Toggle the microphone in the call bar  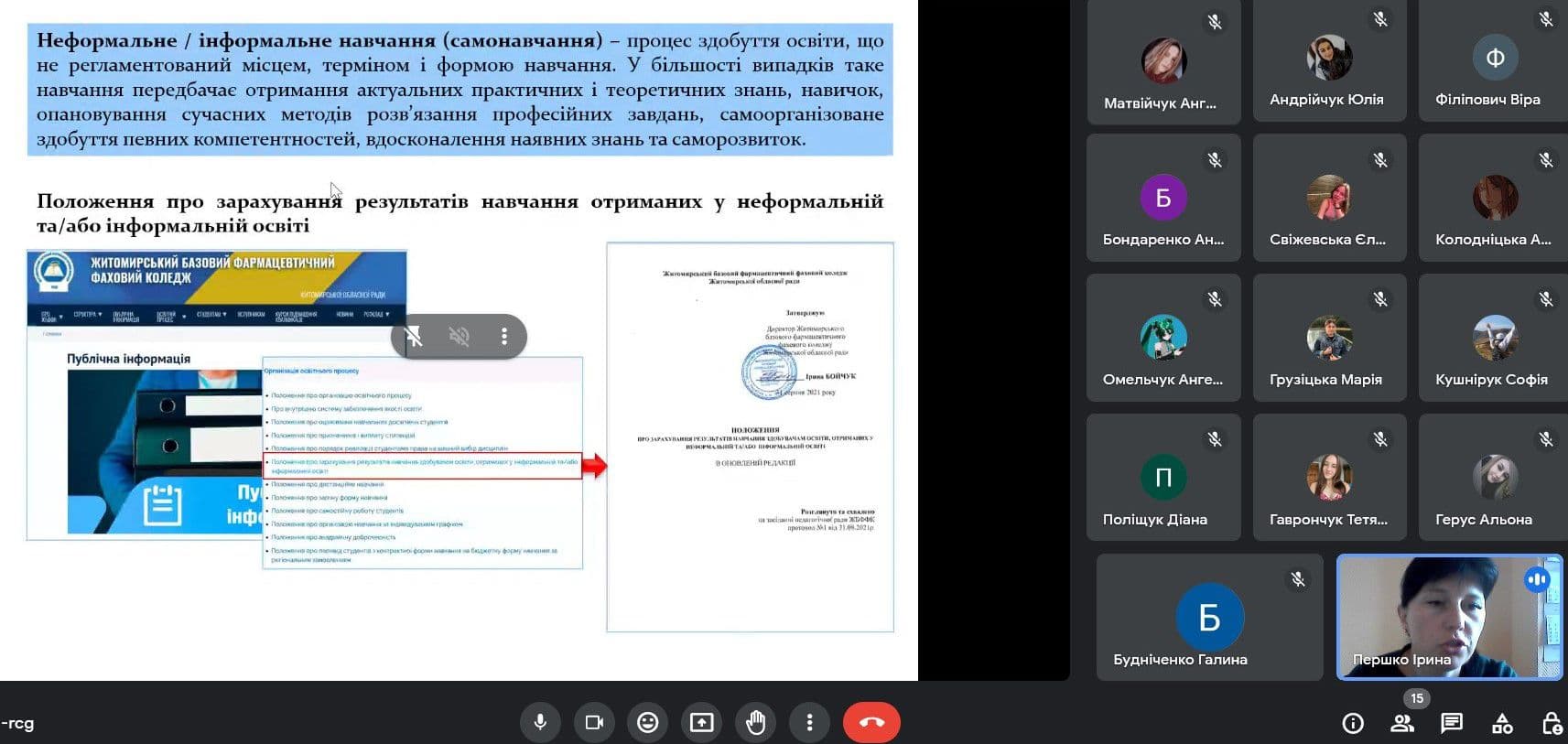click(540, 723)
